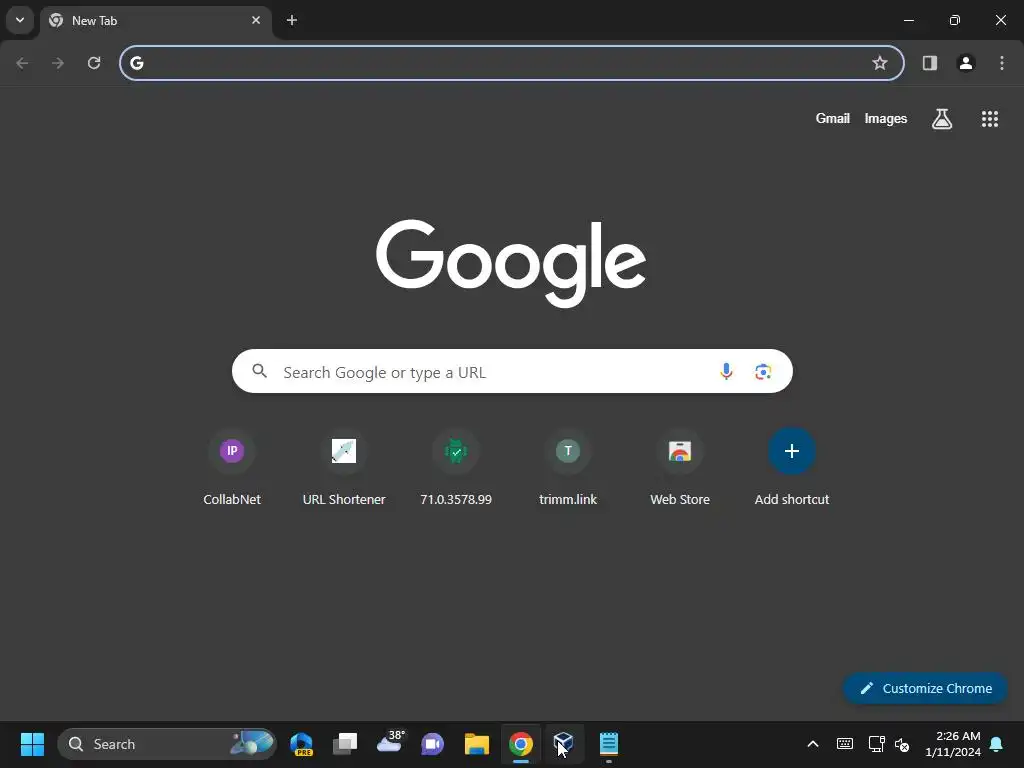Show hidden system tray icons

point(813,744)
